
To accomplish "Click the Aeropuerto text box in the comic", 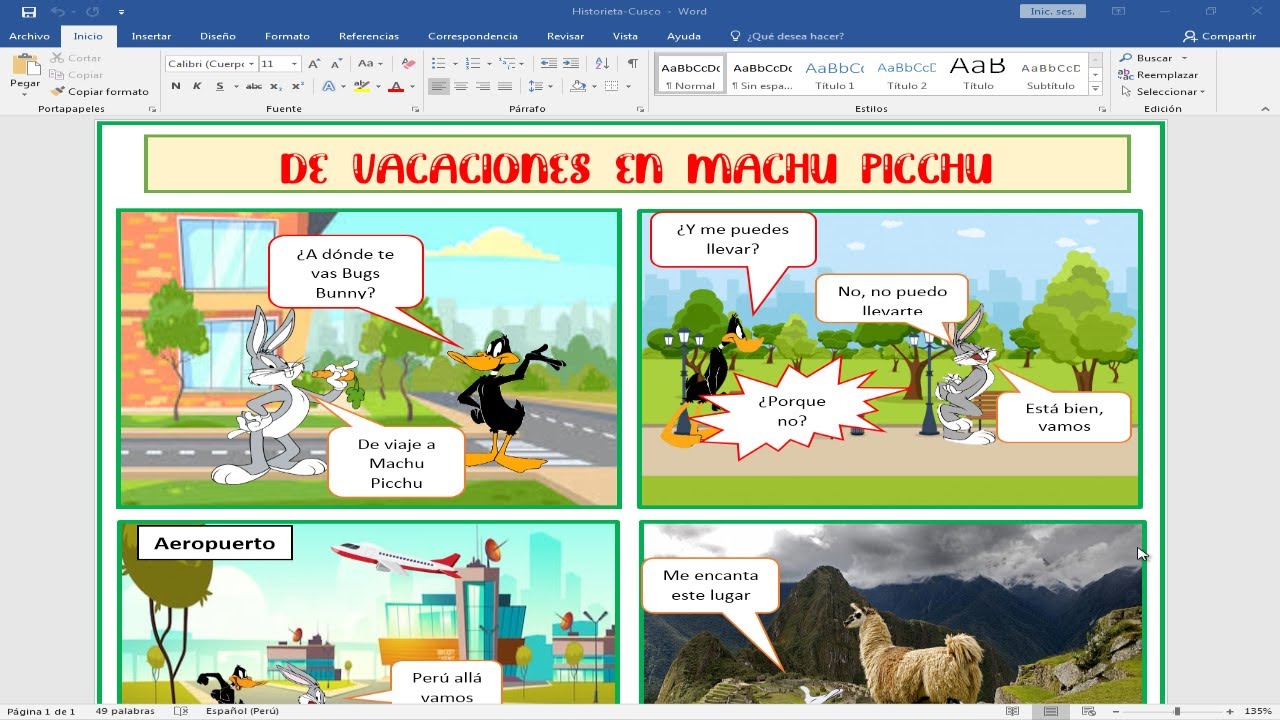I will 214,543.
